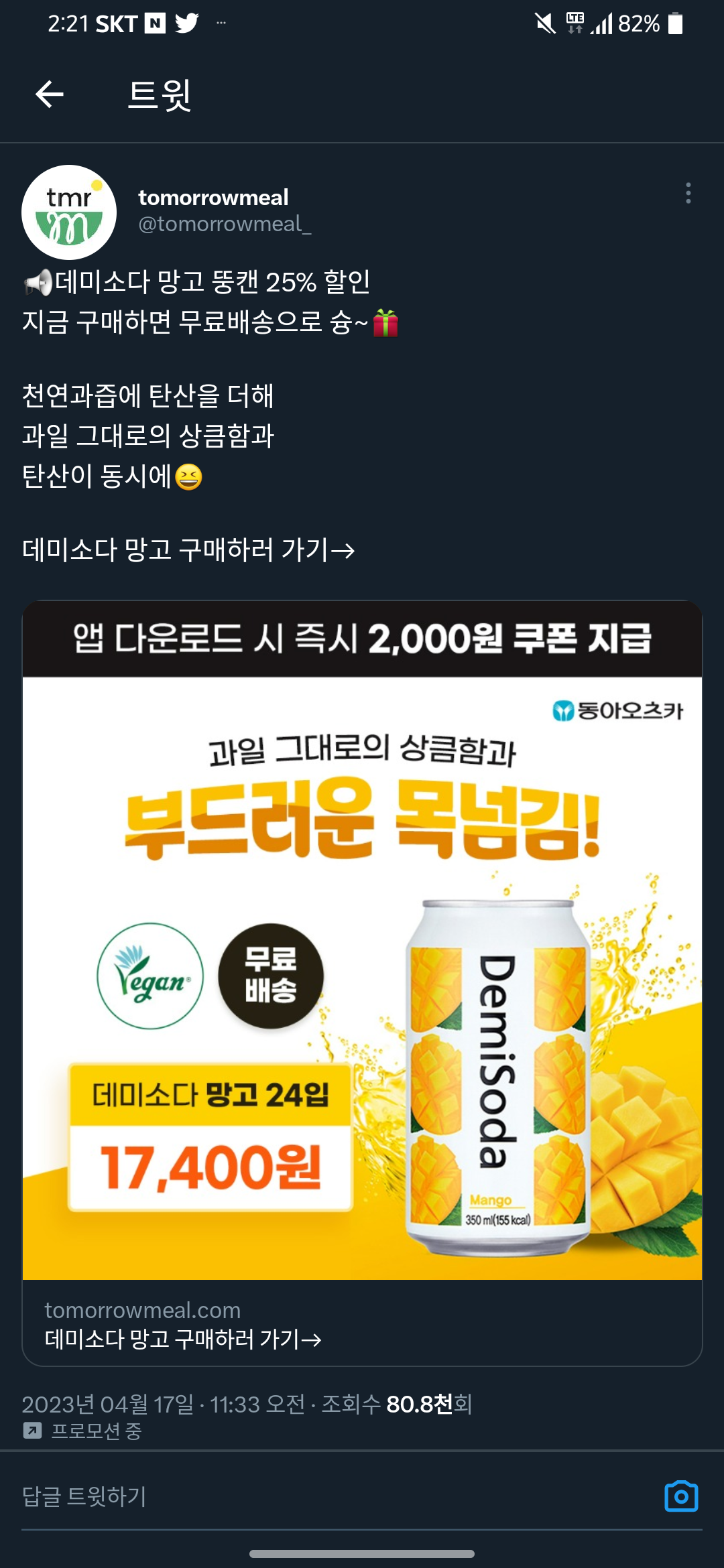Tap the 프로모션 중 promoted label
724x1568 pixels.
click(x=97, y=1431)
